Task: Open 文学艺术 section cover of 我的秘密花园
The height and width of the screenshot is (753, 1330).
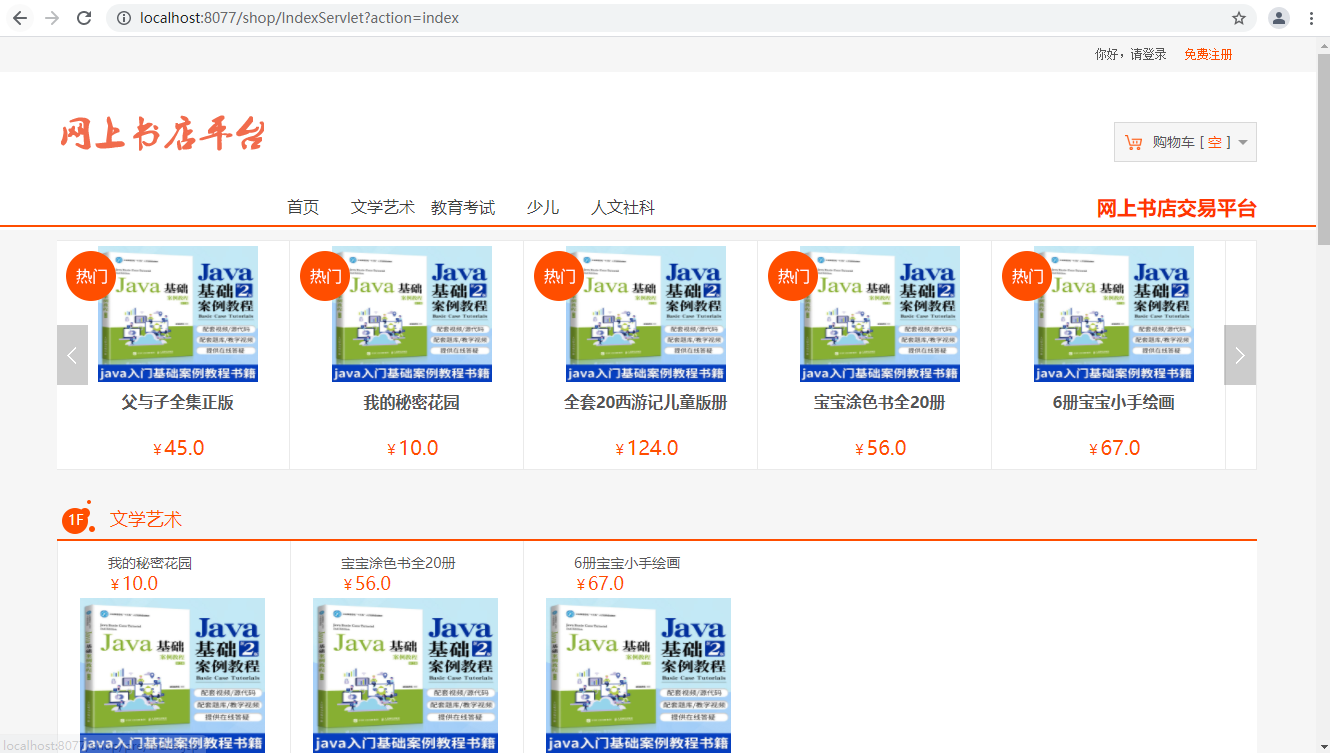Action: coord(172,675)
